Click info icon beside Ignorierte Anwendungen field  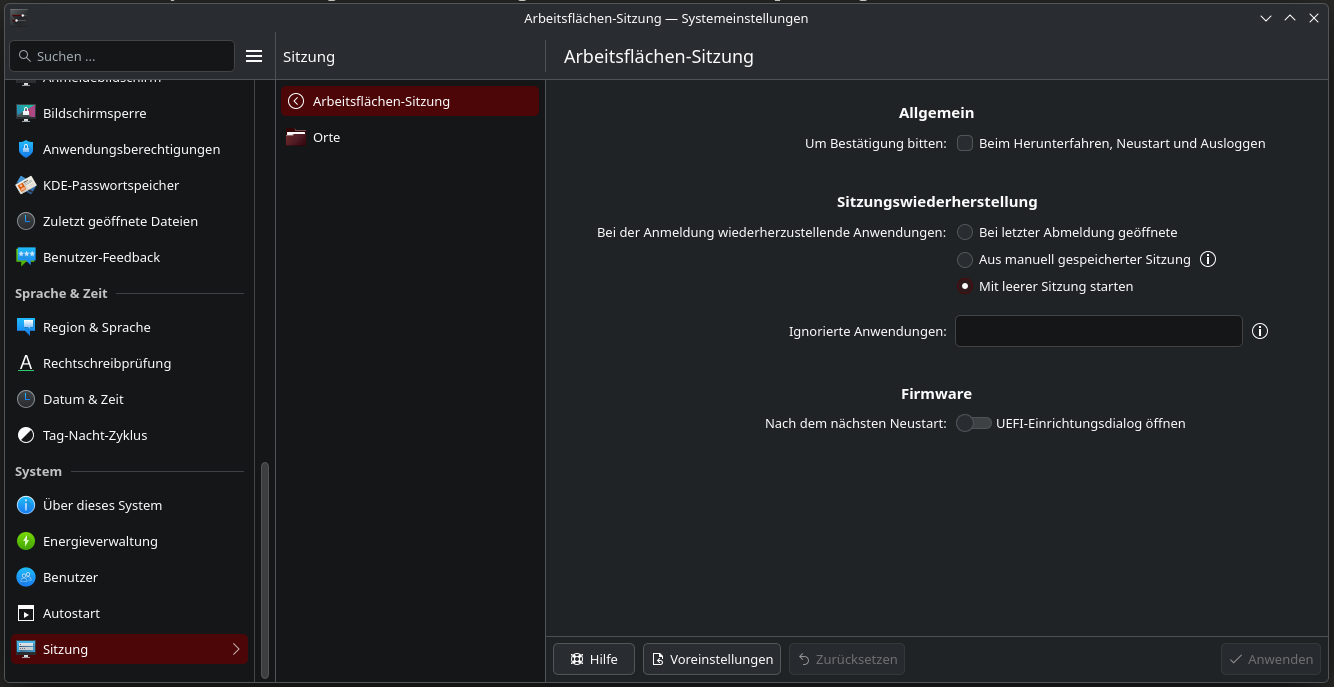pos(1260,331)
